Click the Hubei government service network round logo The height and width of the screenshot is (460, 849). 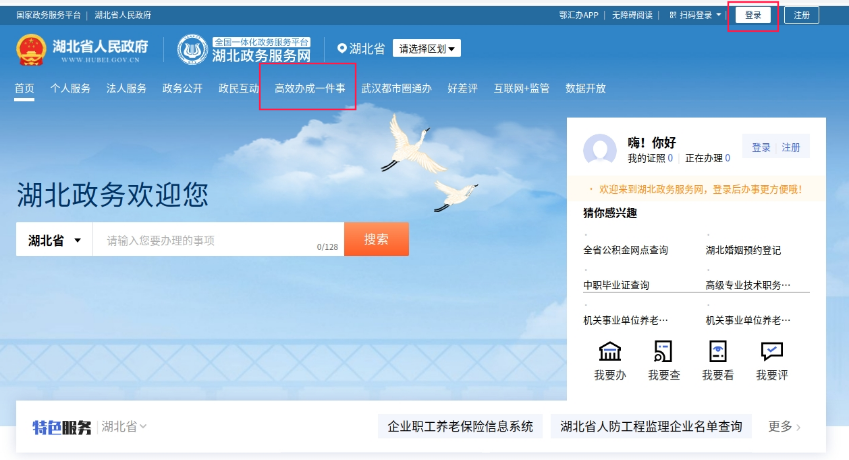(192, 50)
